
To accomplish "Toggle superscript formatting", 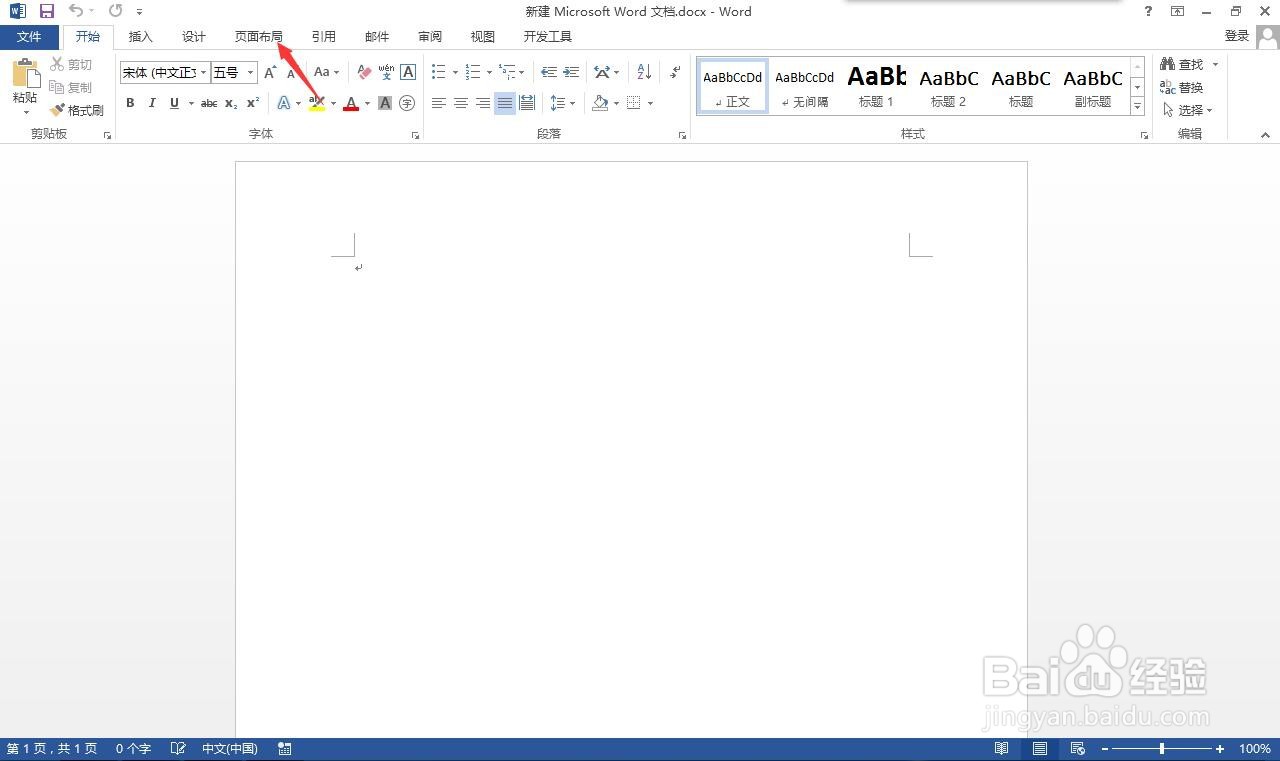I will [x=253, y=103].
